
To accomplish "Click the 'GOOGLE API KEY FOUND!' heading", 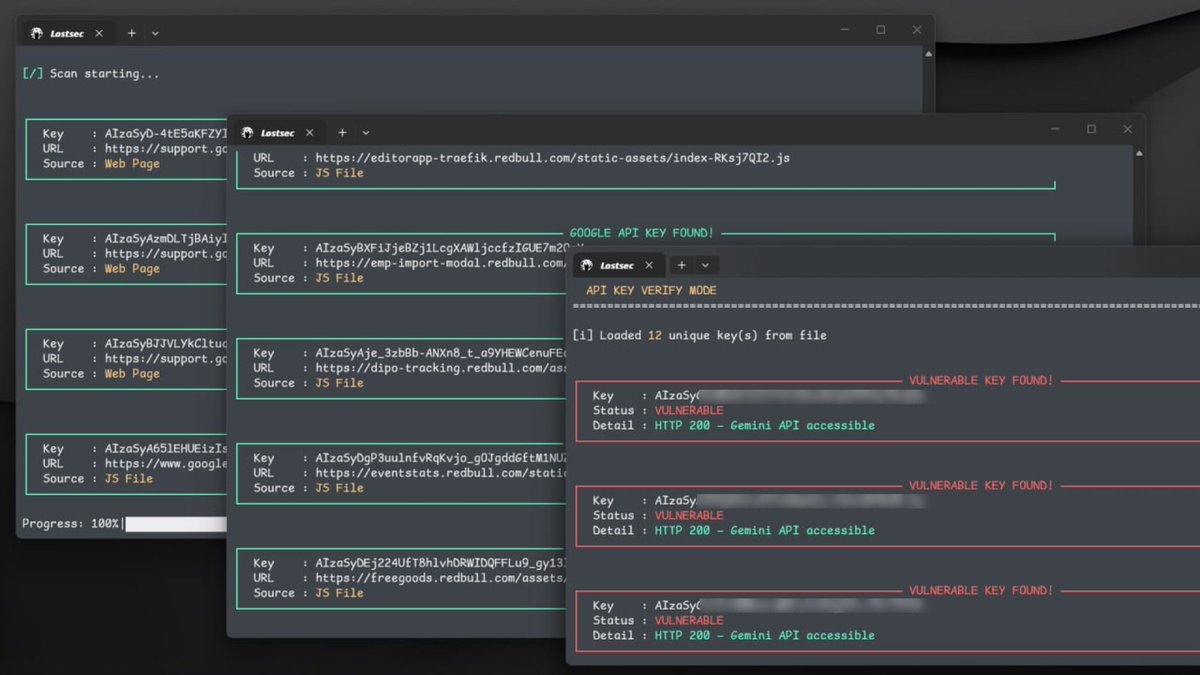I will (x=642, y=233).
